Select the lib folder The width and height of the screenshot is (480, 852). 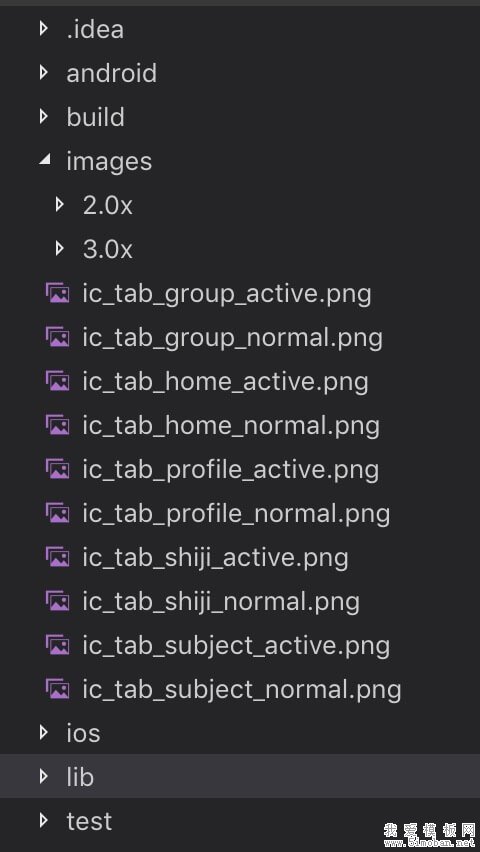pos(240,776)
